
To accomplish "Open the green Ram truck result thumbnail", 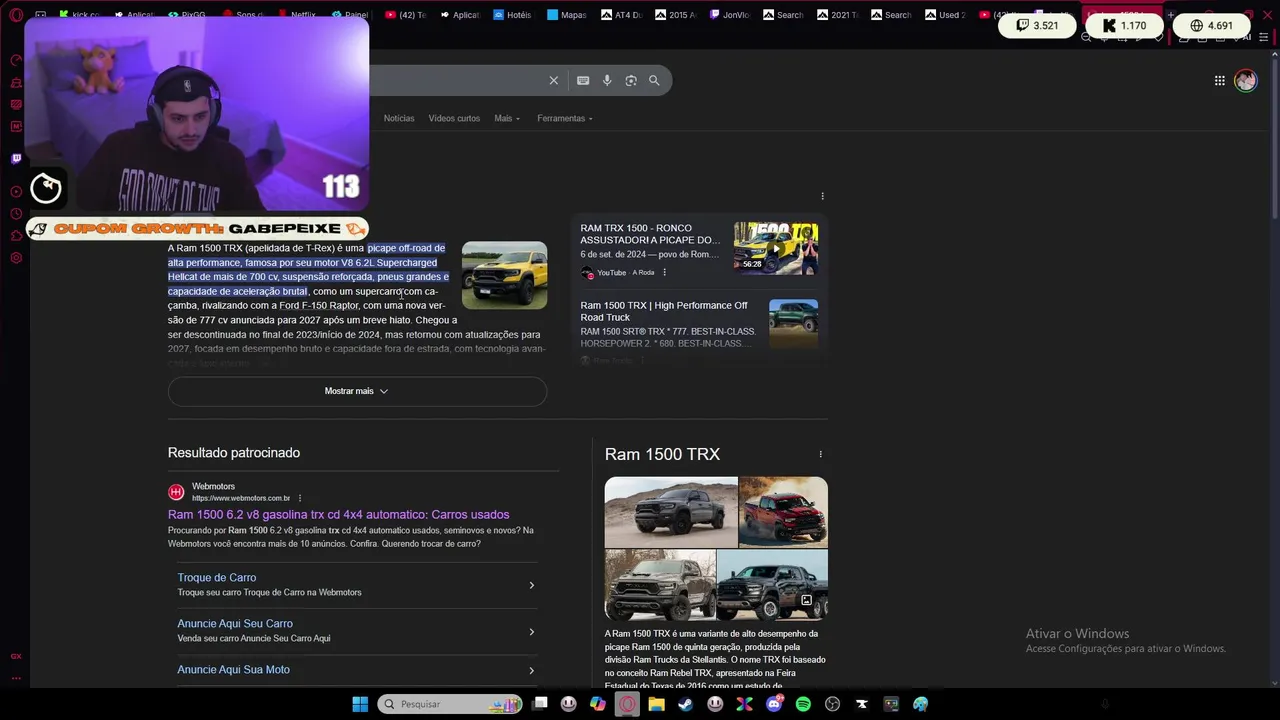I will coord(793,323).
